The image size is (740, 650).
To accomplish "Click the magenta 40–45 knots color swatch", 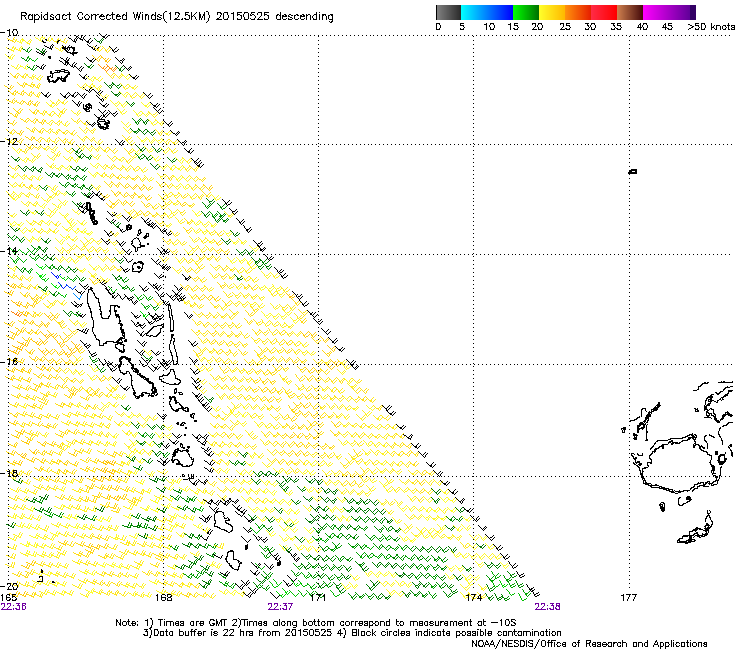I will click(656, 12).
